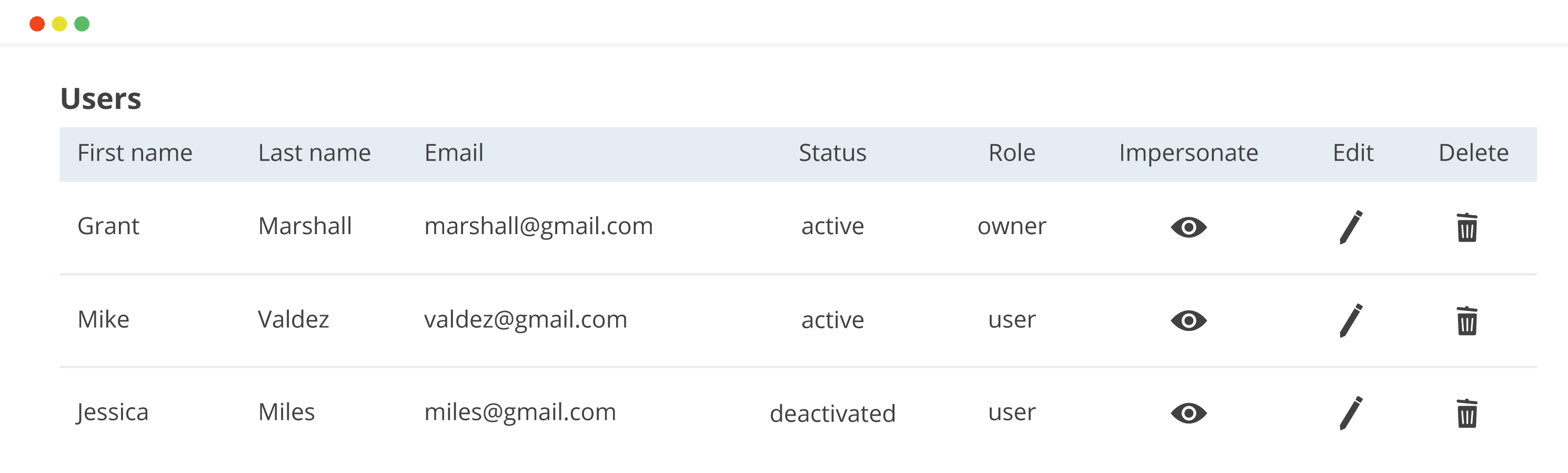Sort by First name column header

135,153
